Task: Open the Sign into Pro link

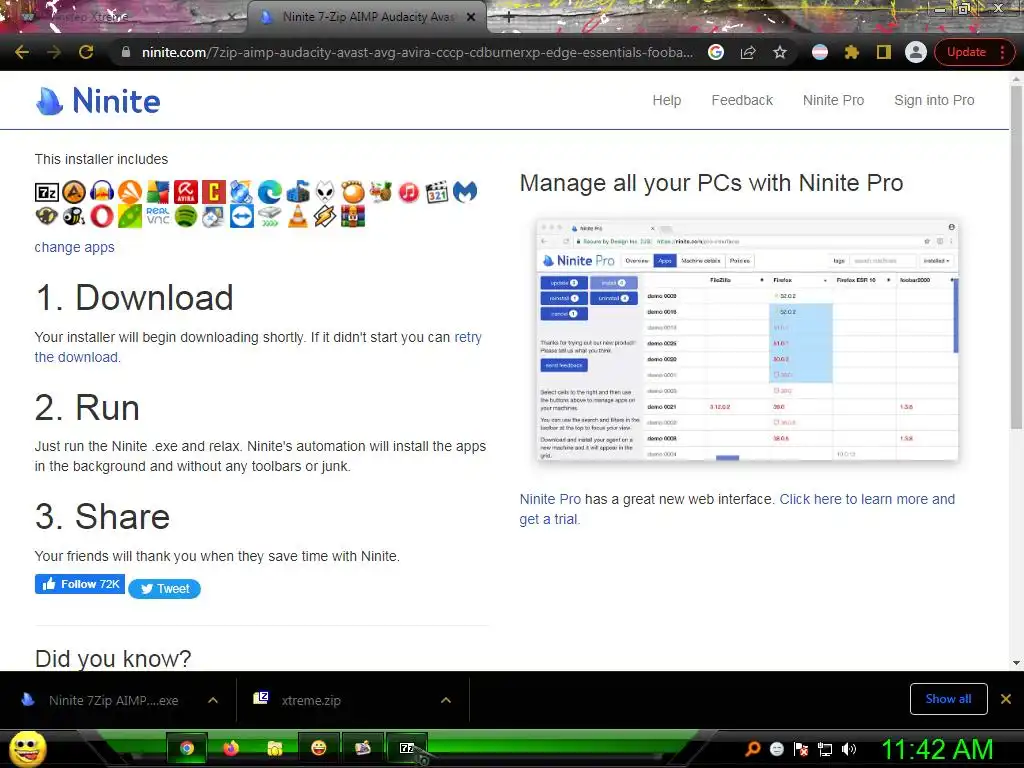Action: click(x=934, y=101)
